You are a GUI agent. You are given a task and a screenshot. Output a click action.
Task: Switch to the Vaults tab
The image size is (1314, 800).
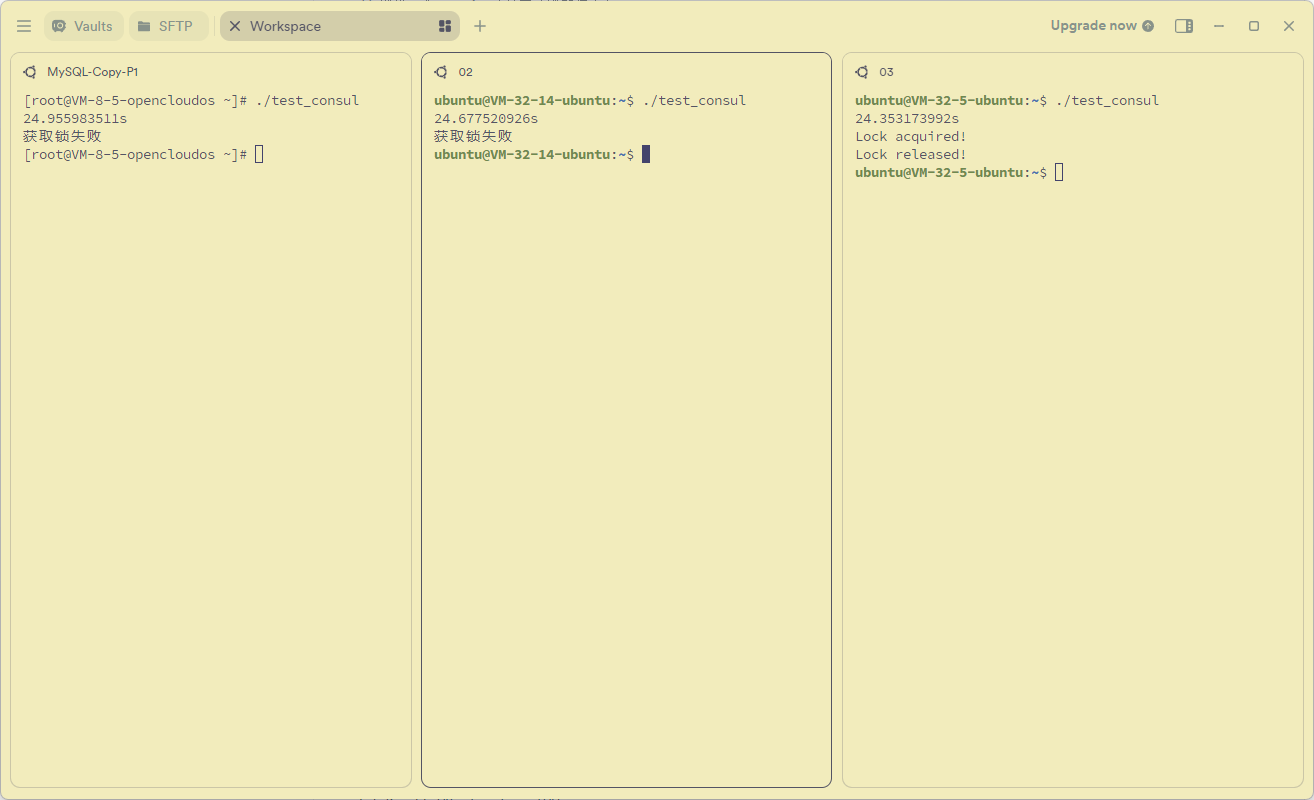coord(83,26)
